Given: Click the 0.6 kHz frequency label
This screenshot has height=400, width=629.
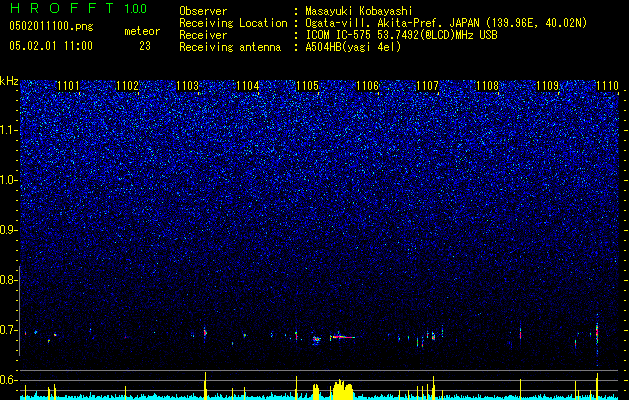Looking at the screenshot, I should pyautogui.click(x=8, y=380).
